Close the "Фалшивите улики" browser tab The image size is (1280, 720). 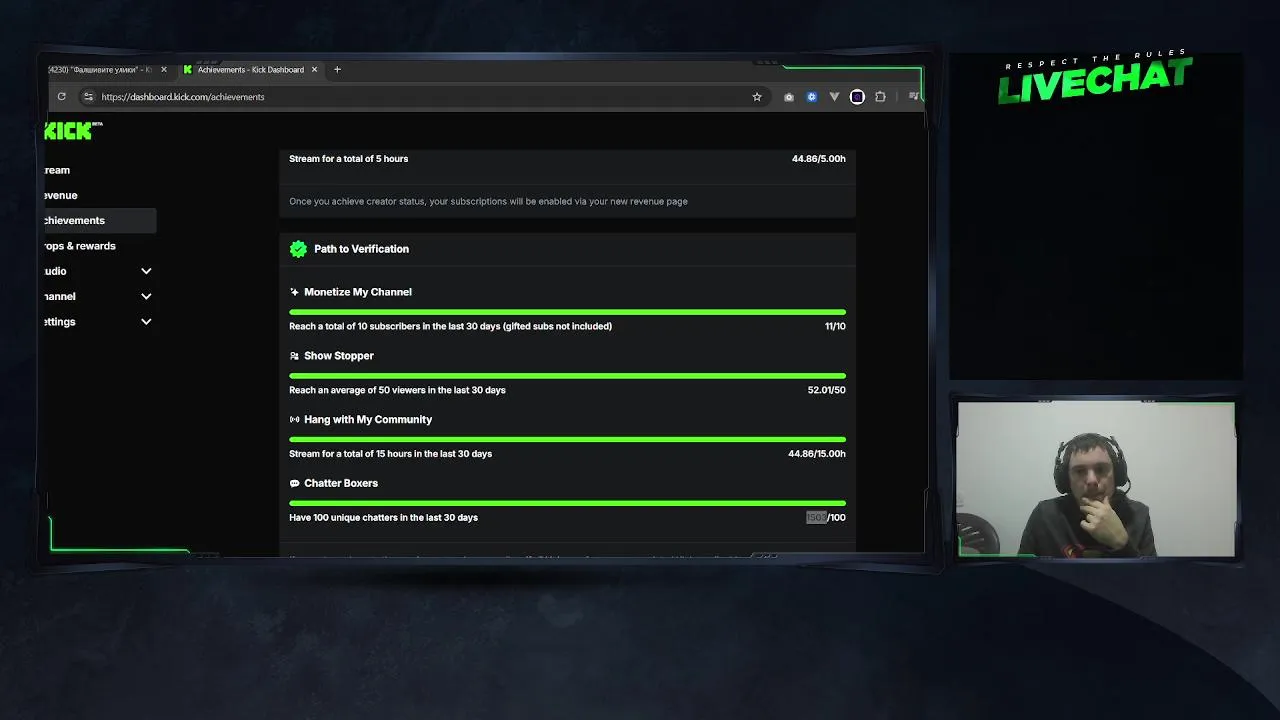click(164, 70)
